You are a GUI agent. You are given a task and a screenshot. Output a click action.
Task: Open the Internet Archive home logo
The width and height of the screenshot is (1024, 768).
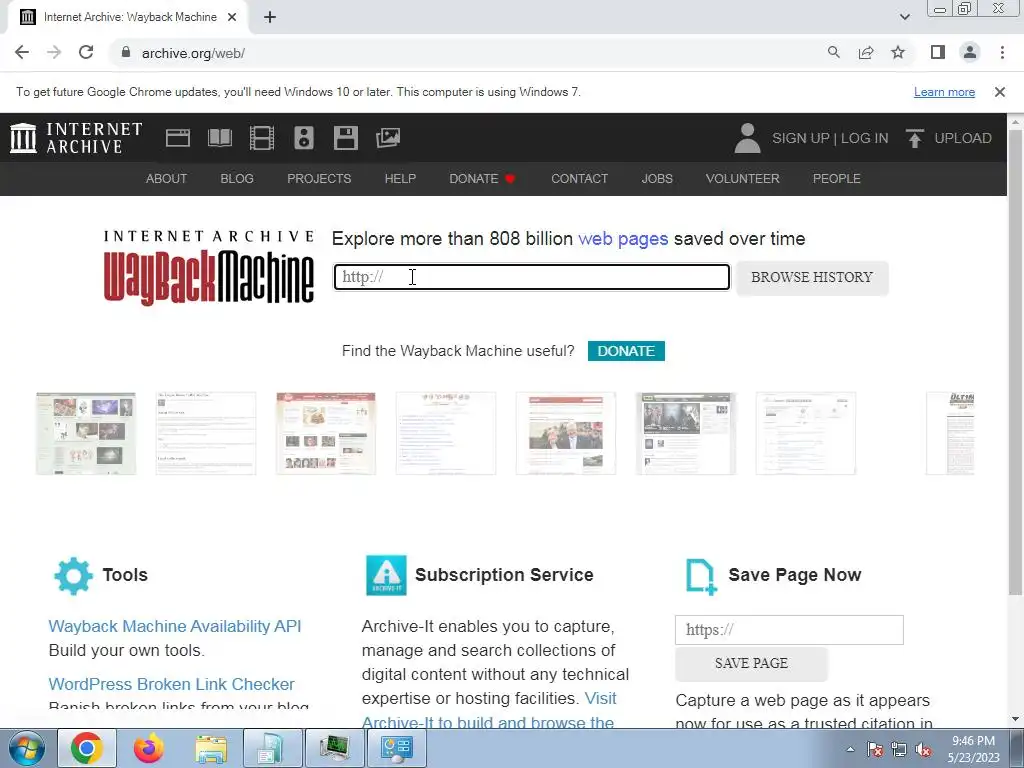coord(76,138)
